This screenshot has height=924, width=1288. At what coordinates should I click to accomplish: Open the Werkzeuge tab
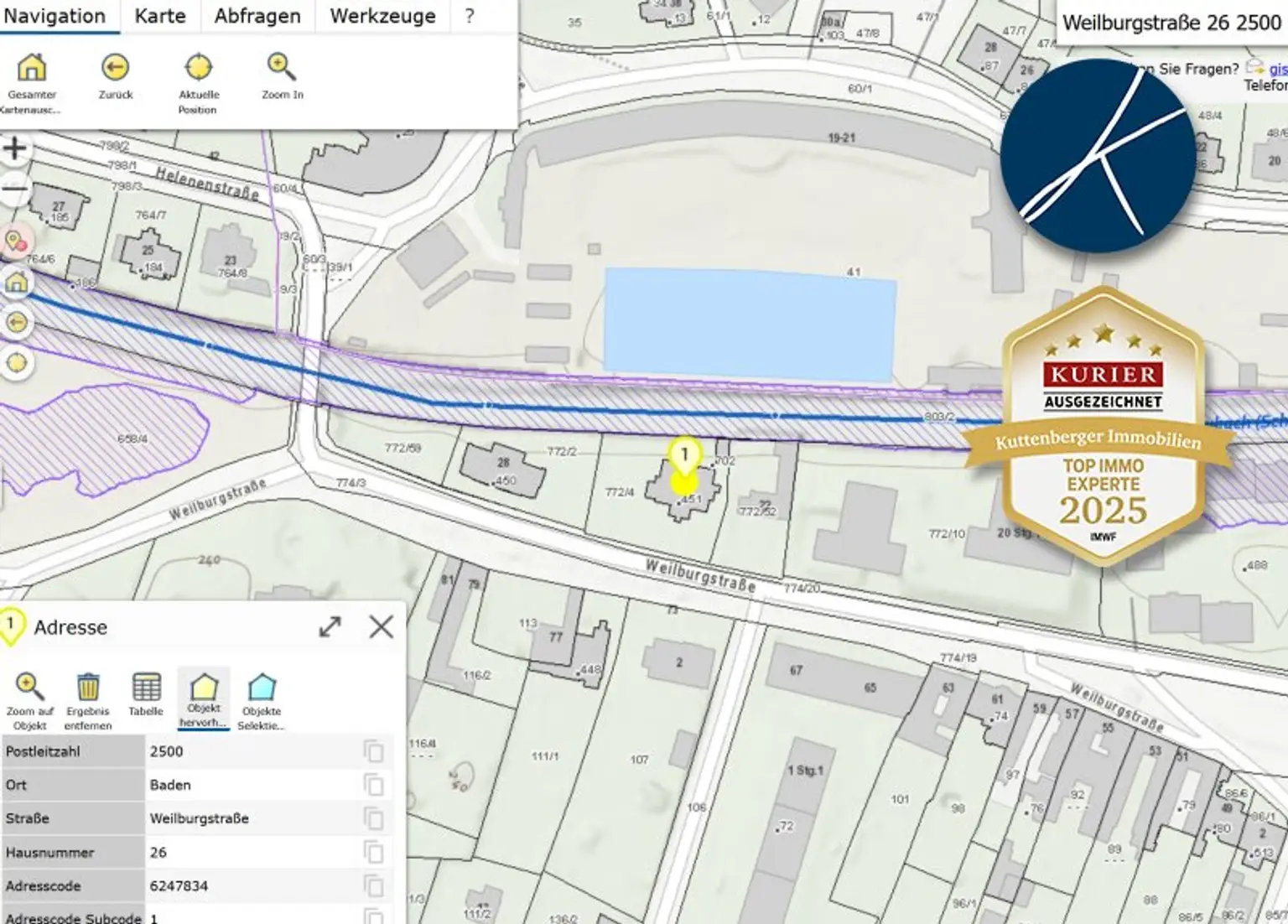tap(382, 16)
